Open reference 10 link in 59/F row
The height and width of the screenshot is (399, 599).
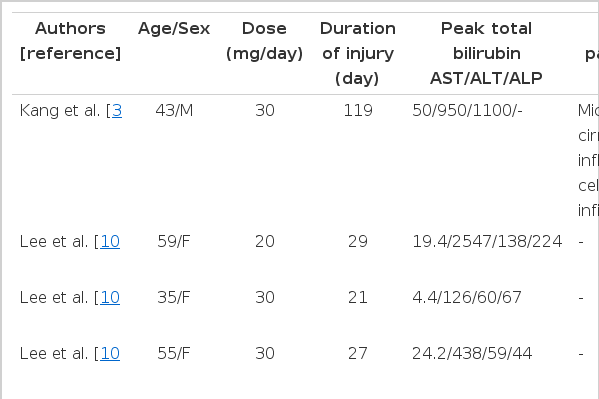[110, 242]
